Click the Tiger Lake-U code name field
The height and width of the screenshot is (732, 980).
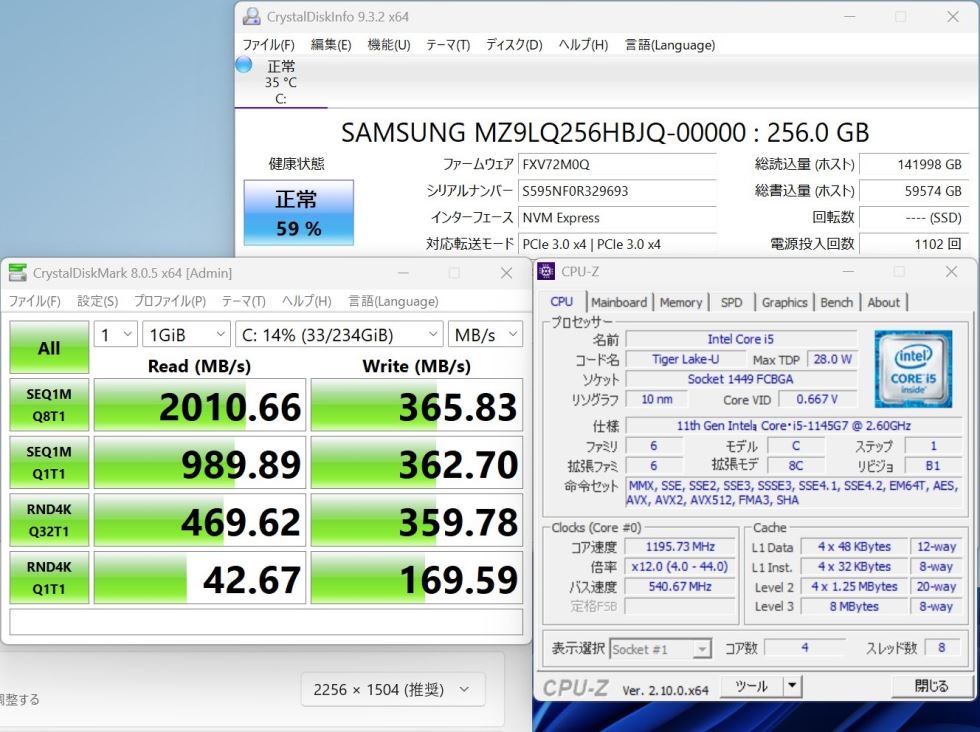click(685, 359)
